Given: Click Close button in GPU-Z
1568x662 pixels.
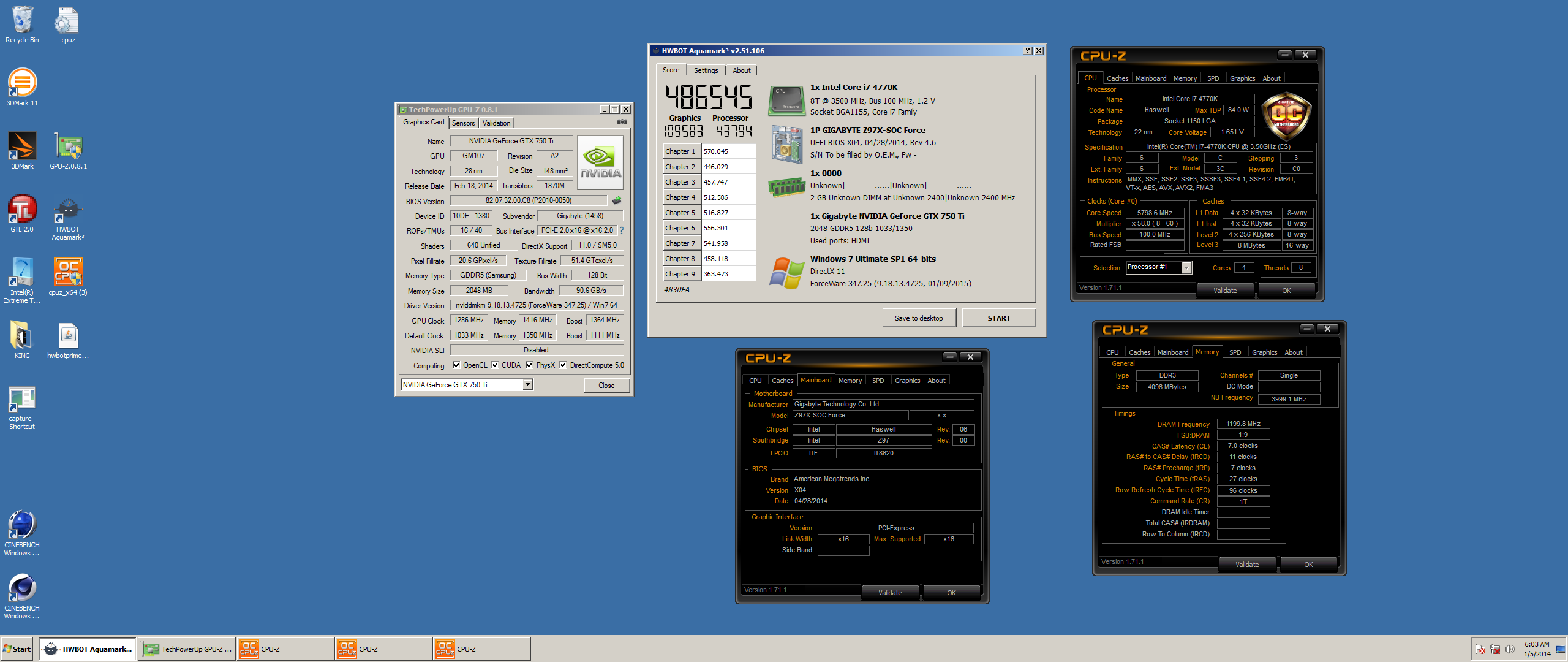Looking at the screenshot, I should (x=606, y=386).
